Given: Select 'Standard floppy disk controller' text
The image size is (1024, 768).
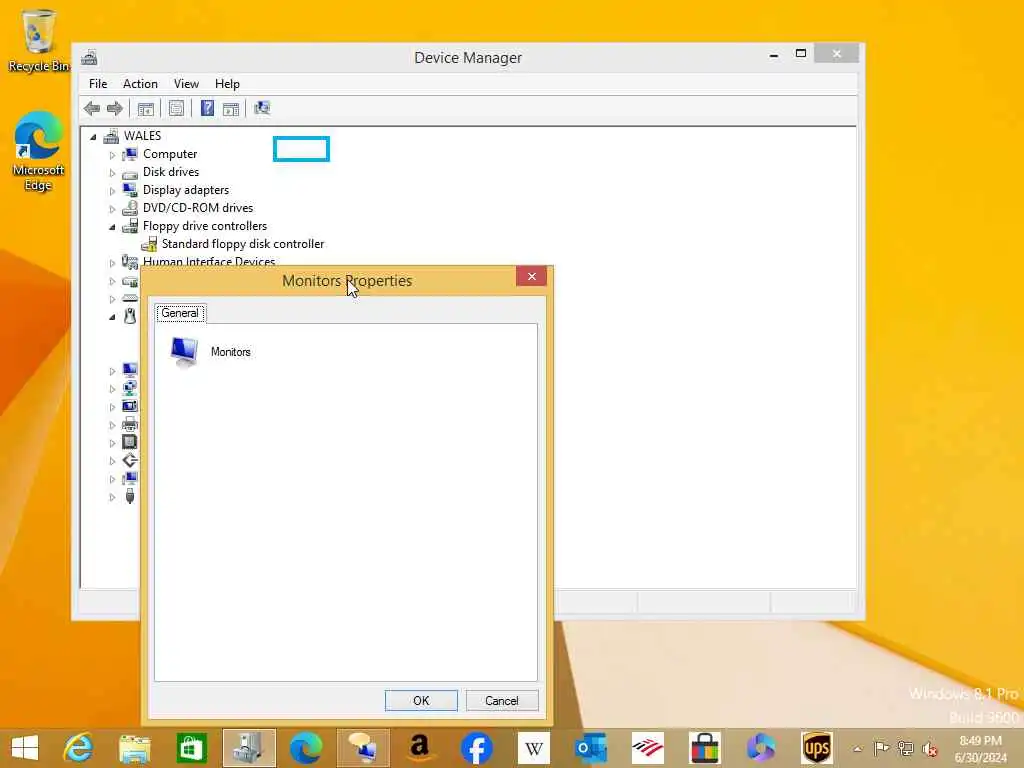Looking at the screenshot, I should (x=243, y=244).
